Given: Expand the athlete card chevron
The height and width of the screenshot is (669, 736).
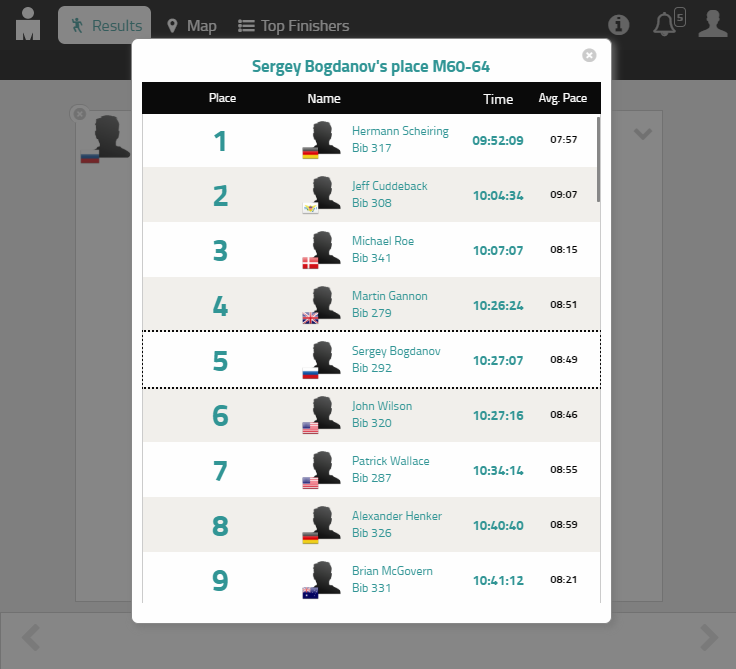Looking at the screenshot, I should pyautogui.click(x=642, y=134).
